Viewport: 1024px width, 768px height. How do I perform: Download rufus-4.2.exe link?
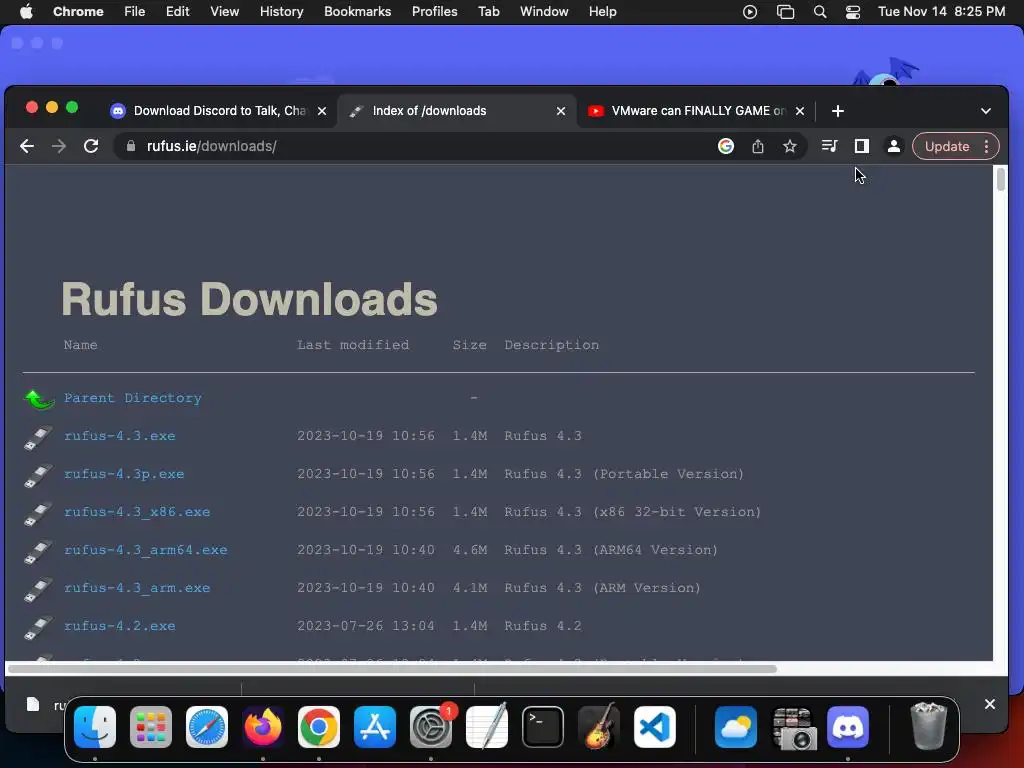click(120, 625)
